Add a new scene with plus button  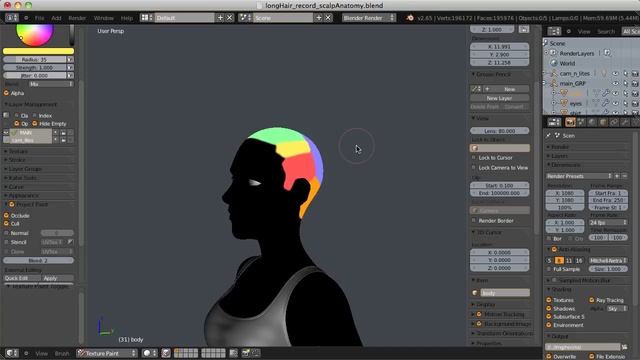tap(319, 18)
